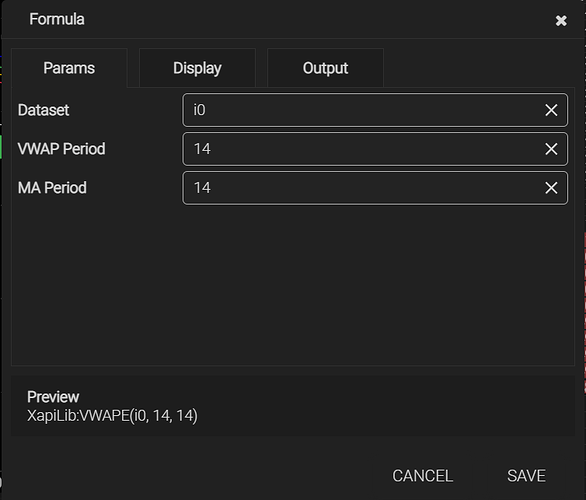Cancel the formula changes
The height and width of the screenshot is (500, 586).
pos(422,476)
